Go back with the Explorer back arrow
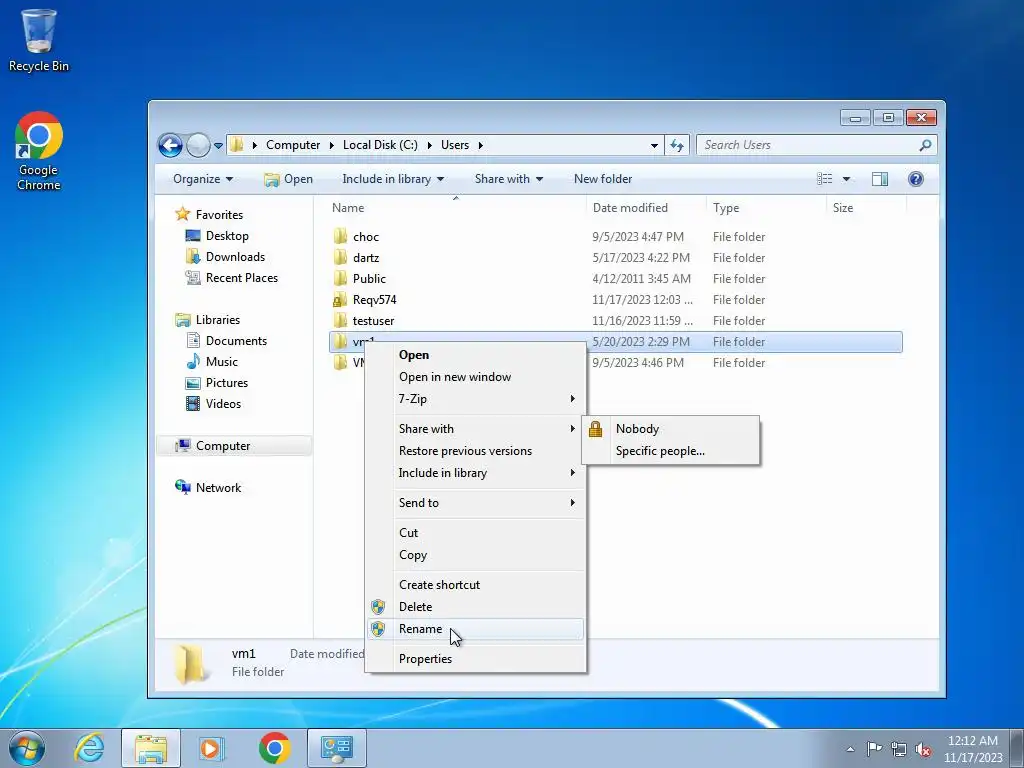This screenshot has height=768, width=1024. (x=170, y=145)
